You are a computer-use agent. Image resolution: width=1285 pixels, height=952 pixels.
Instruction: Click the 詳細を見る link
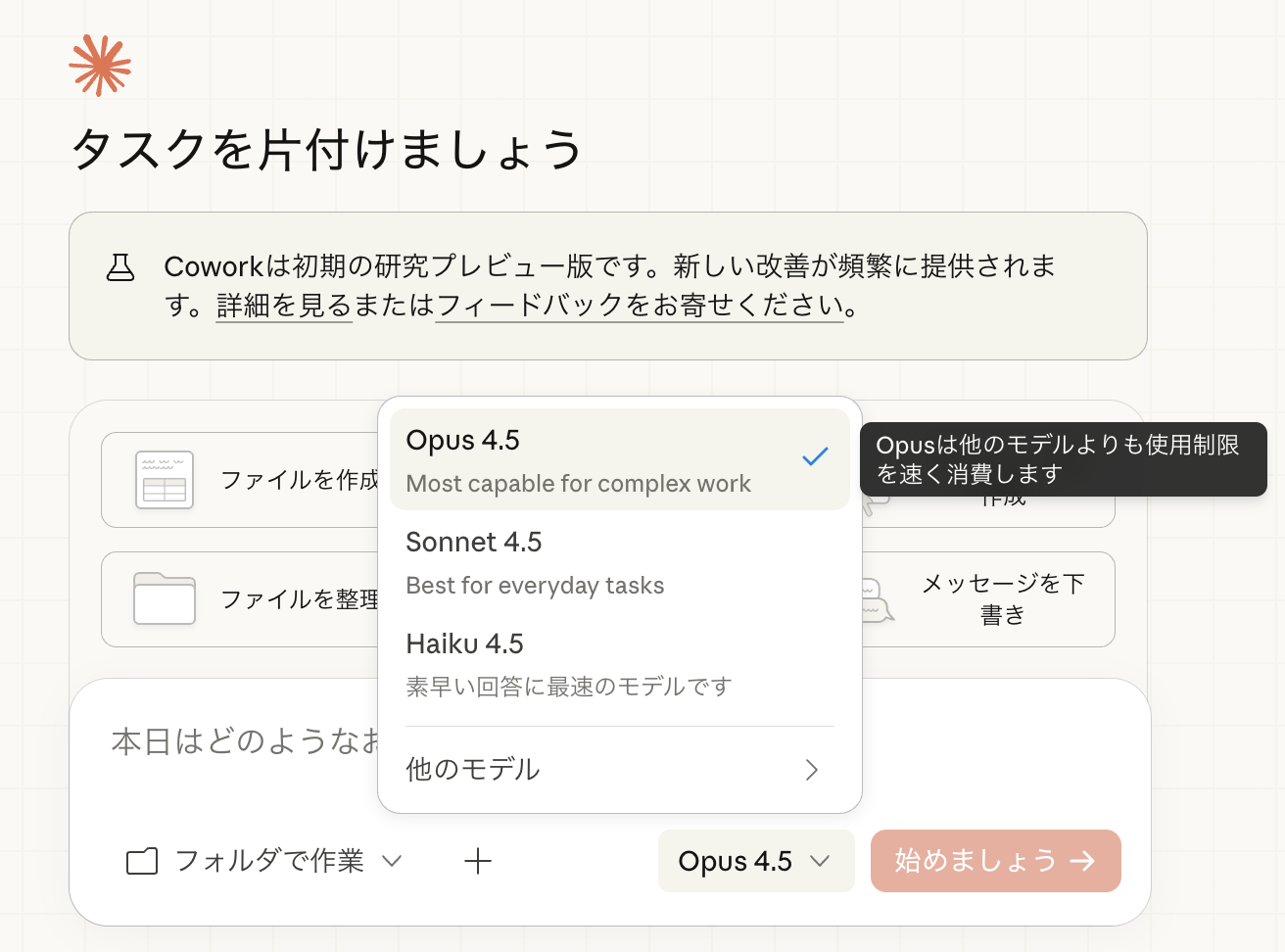coord(284,307)
